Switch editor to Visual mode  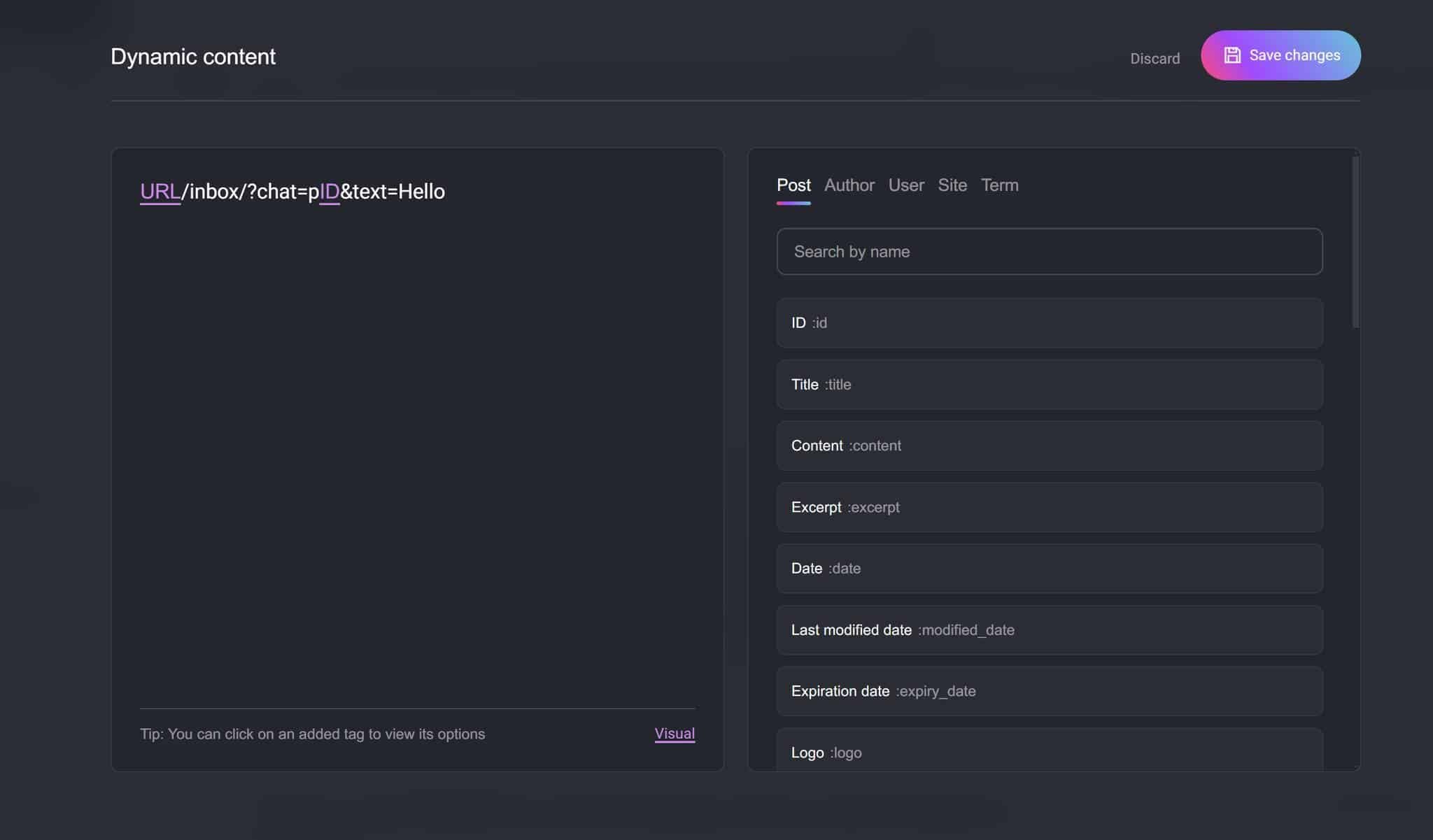click(674, 734)
